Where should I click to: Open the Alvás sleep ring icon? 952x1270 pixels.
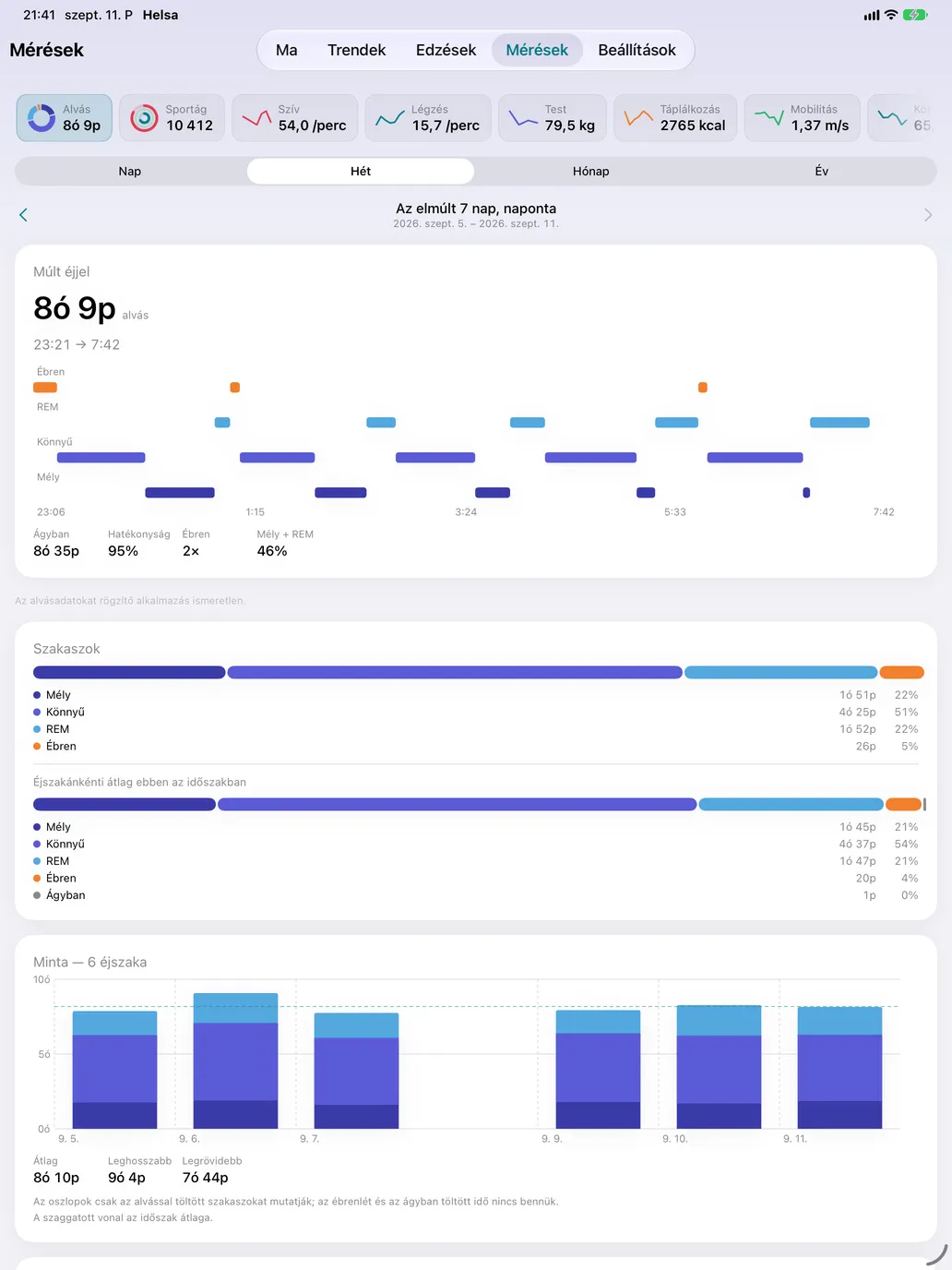42,118
